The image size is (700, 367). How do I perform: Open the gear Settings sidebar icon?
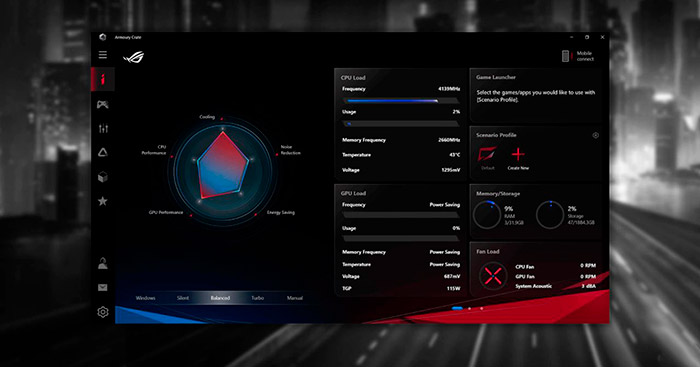click(103, 312)
